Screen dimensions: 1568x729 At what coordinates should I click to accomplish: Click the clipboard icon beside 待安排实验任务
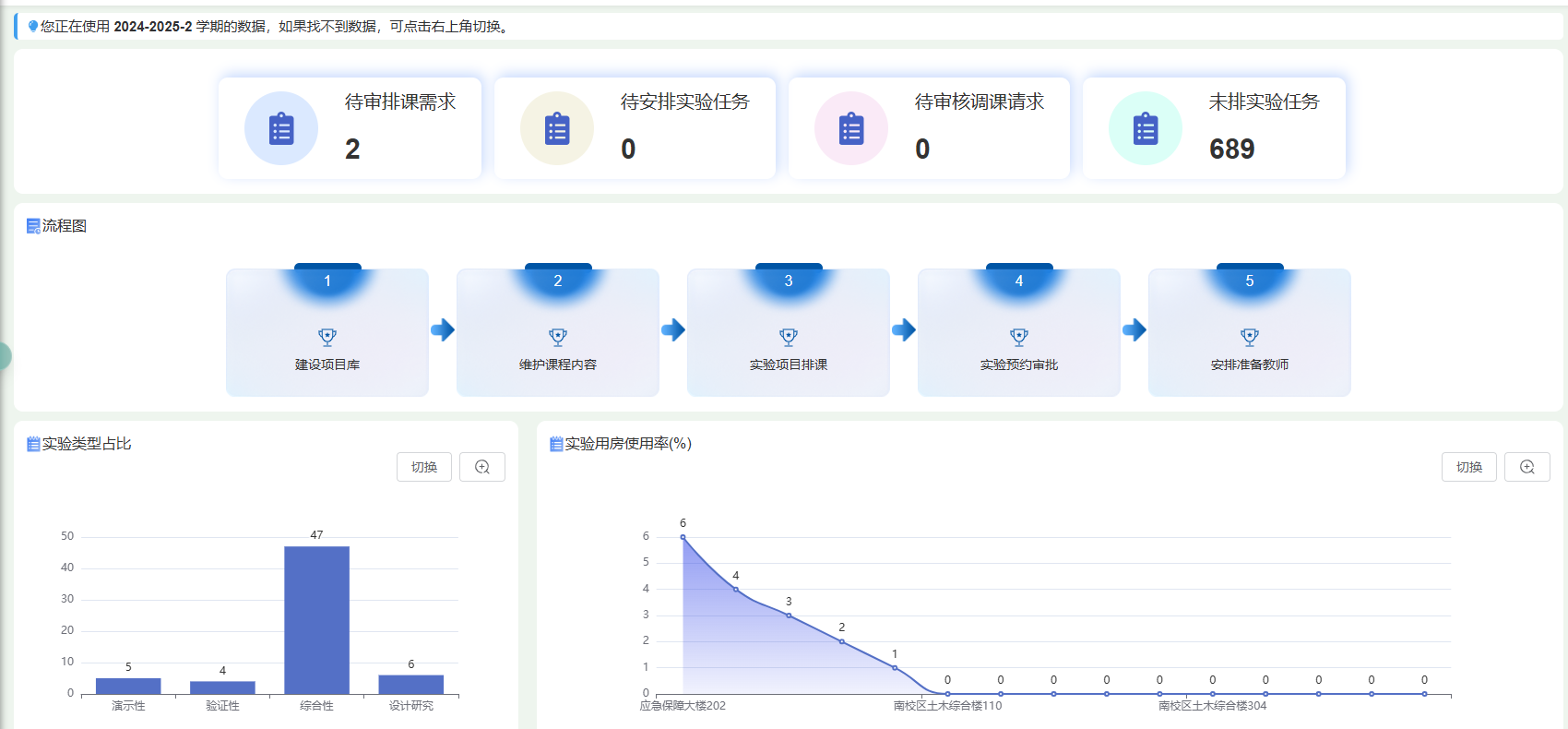pos(557,129)
